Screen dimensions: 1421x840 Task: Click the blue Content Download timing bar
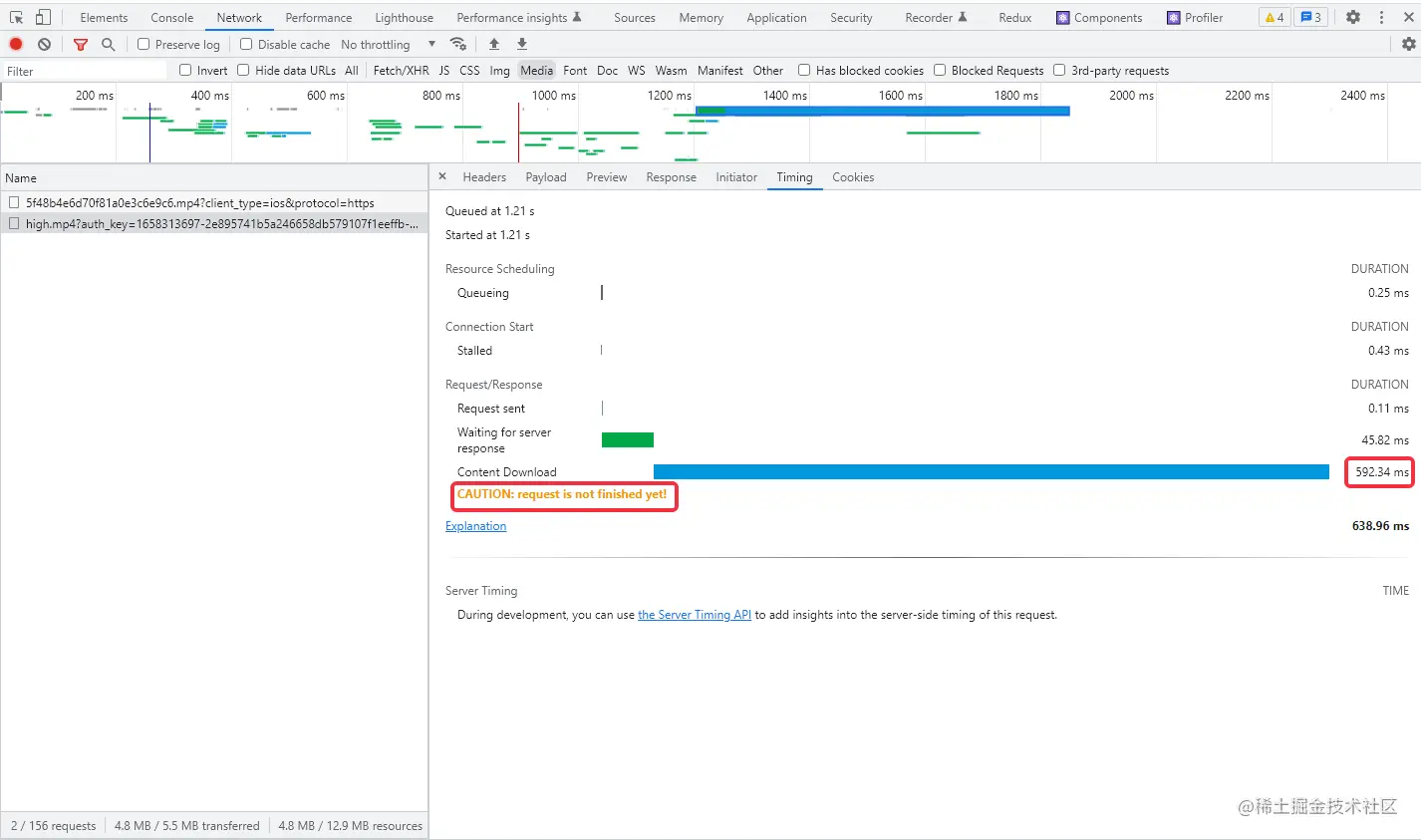tap(992, 471)
